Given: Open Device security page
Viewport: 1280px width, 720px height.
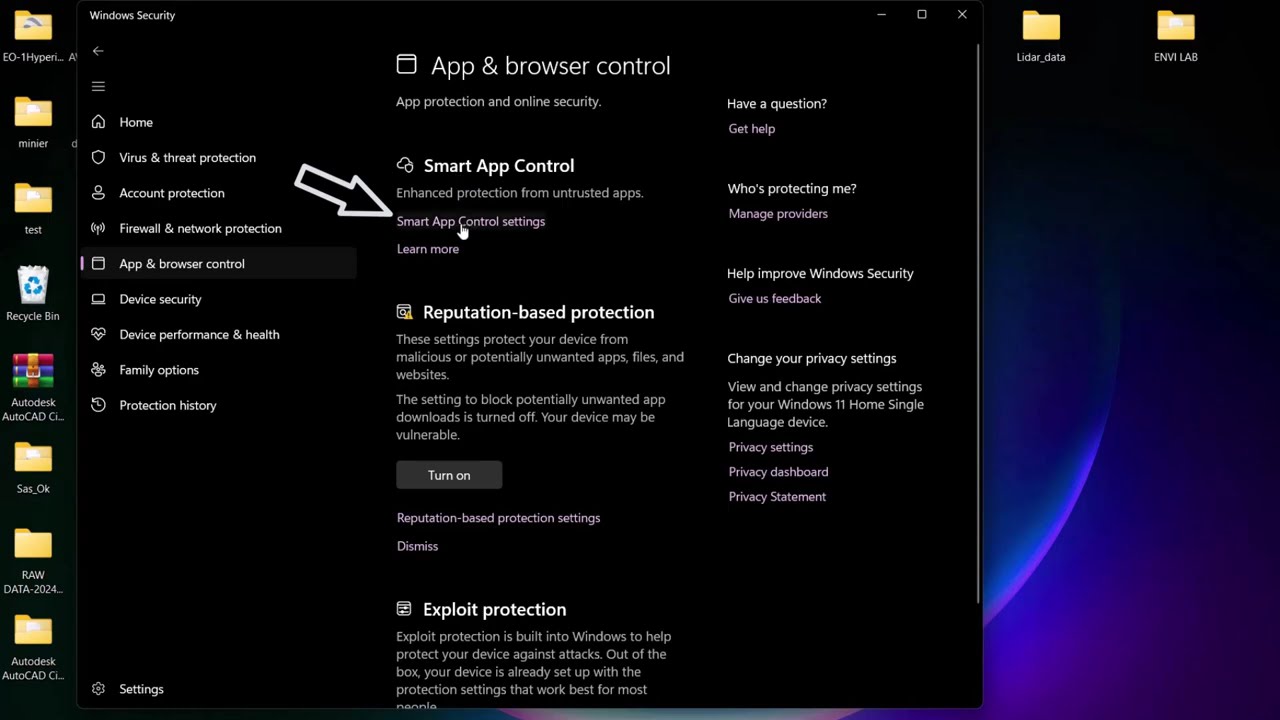Looking at the screenshot, I should tap(160, 299).
